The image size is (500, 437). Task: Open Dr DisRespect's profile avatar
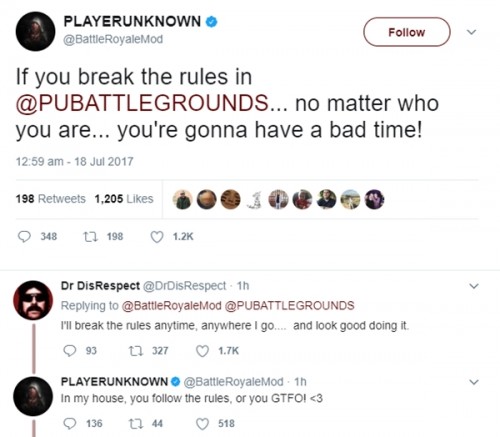pos(33,300)
